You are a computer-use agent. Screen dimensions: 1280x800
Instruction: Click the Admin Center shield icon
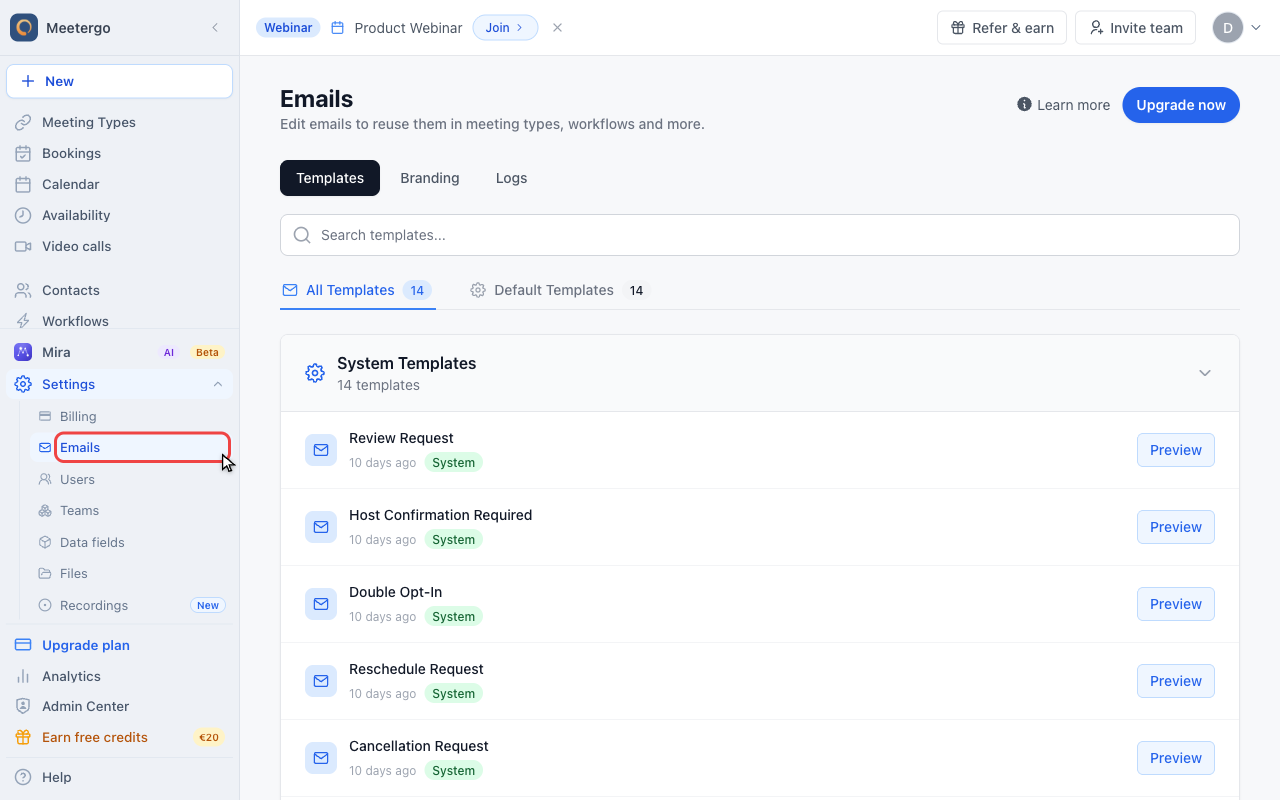(x=23, y=706)
